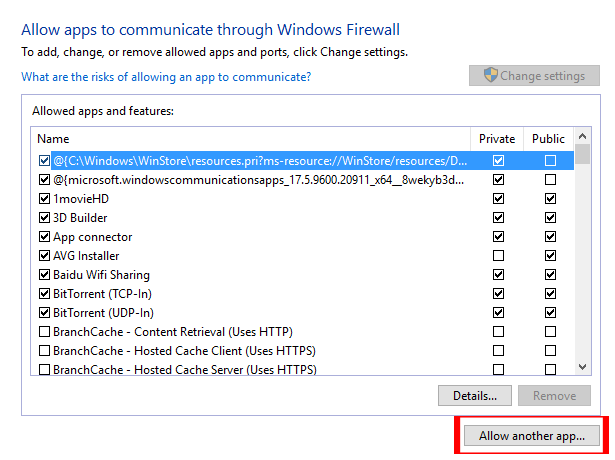This screenshot has width=615, height=460.
Task: Enable Public for the WinStore entry
Action: point(550,161)
